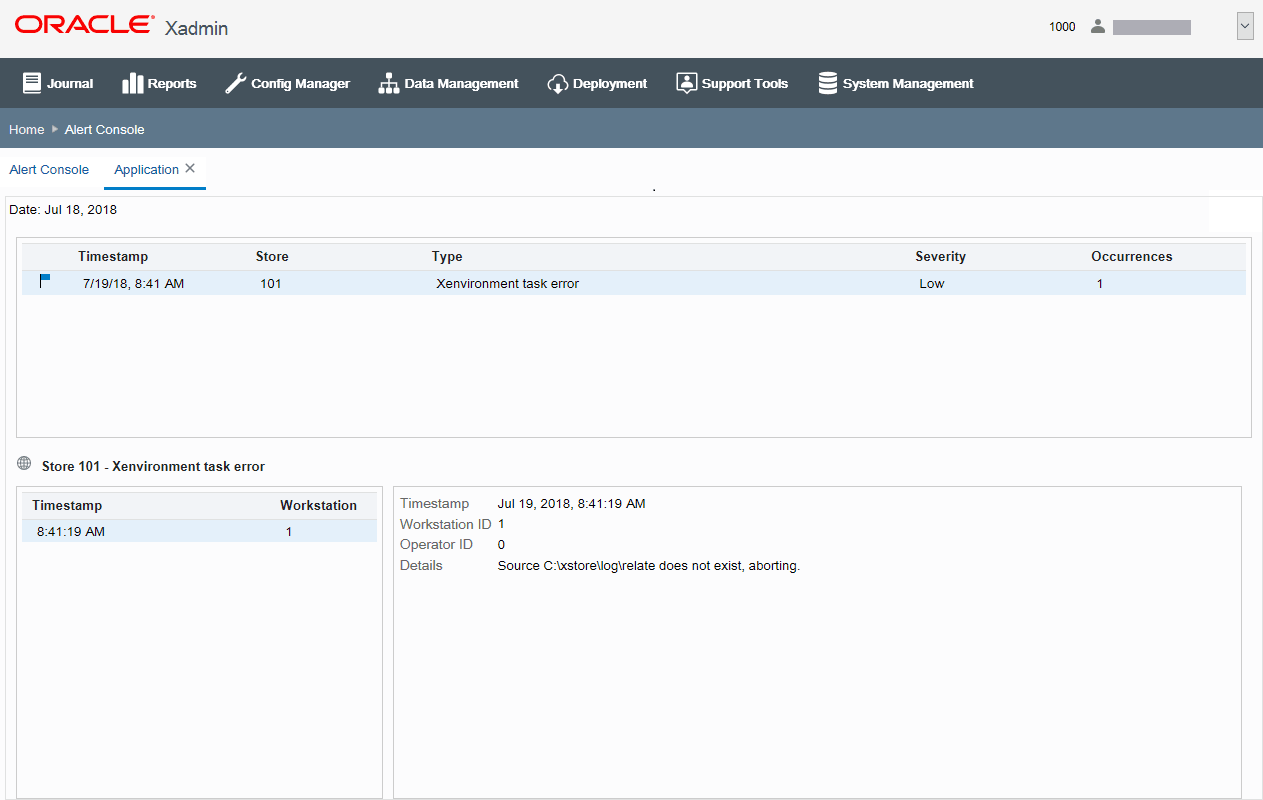
Task: Select the Application tab
Action: click(145, 170)
